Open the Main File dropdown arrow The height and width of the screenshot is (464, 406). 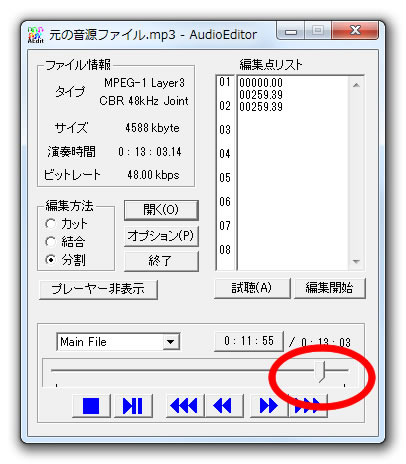(x=170, y=342)
